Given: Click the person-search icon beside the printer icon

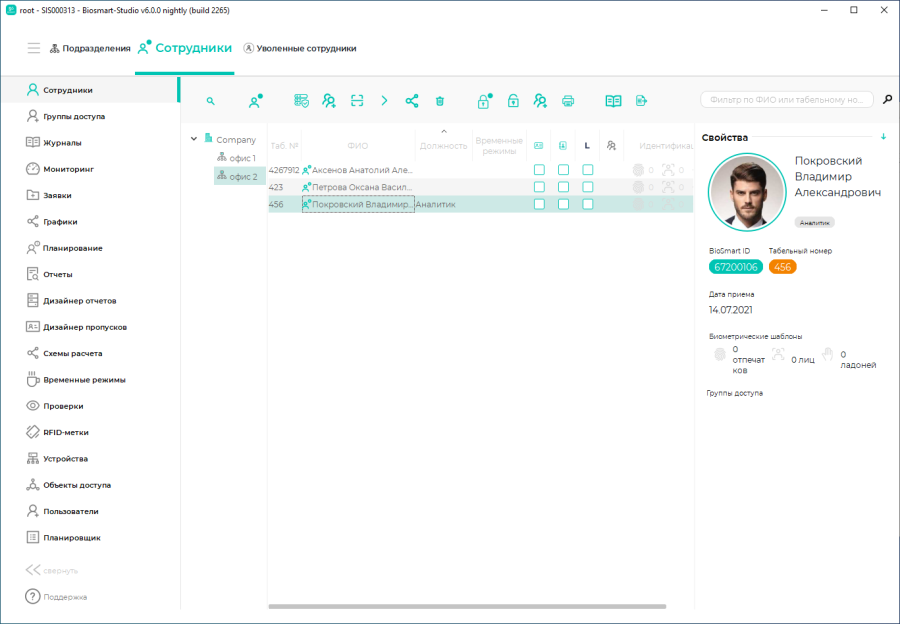Looking at the screenshot, I should point(540,101).
